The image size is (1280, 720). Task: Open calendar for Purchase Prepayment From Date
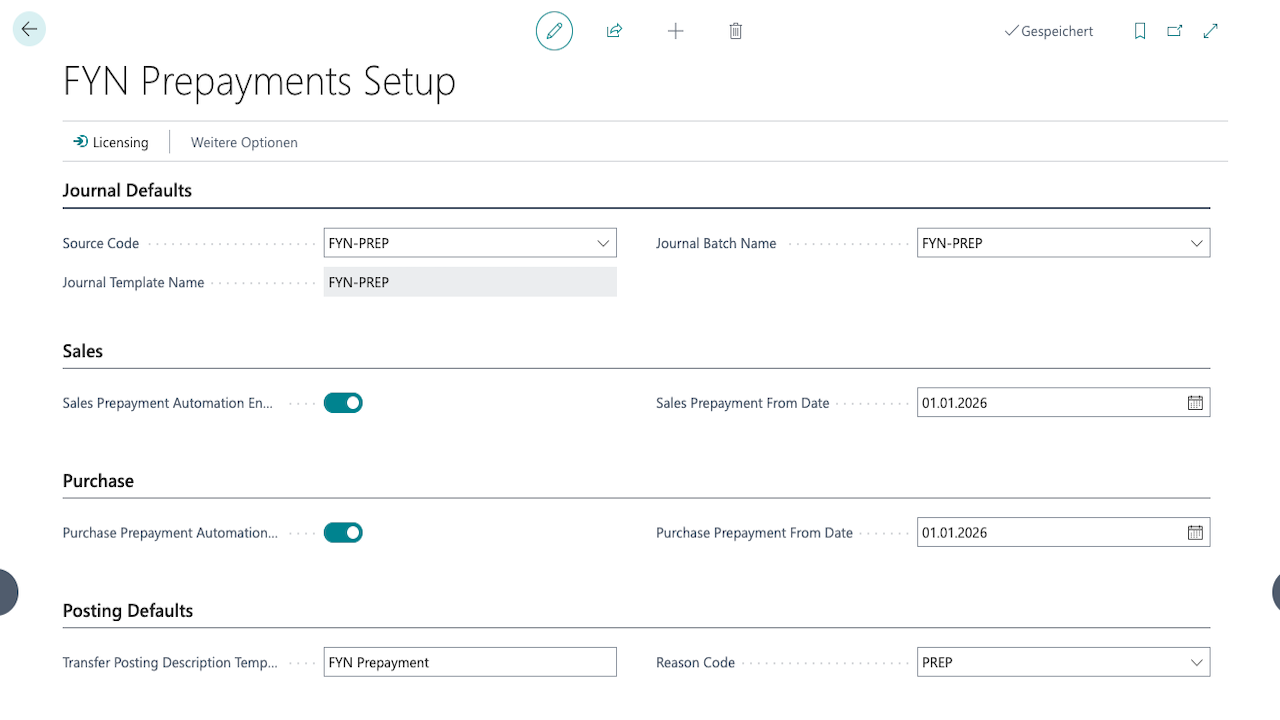(x=1195, y=533)
